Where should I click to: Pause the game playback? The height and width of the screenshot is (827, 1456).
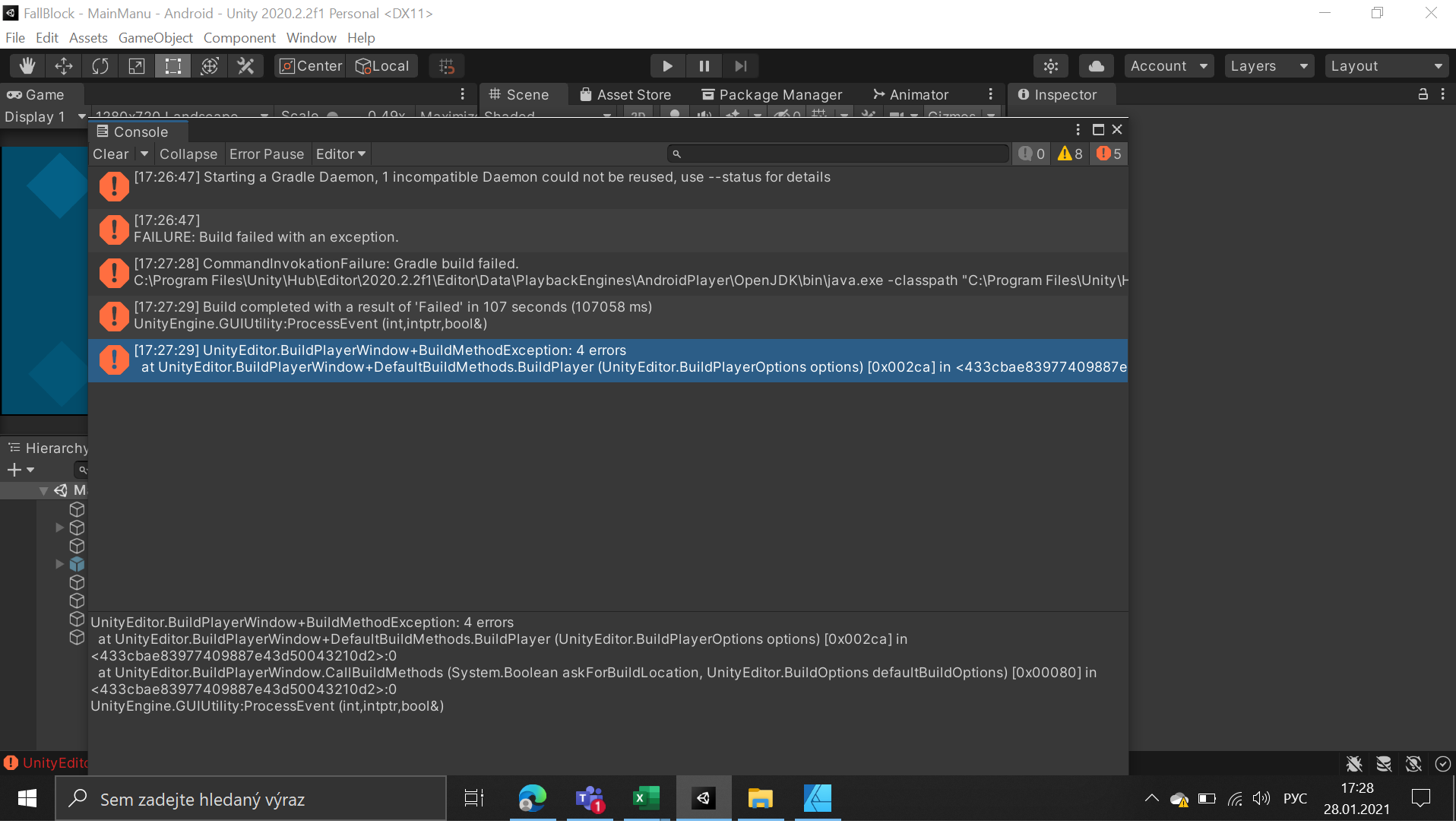click(x=704, y=66)
